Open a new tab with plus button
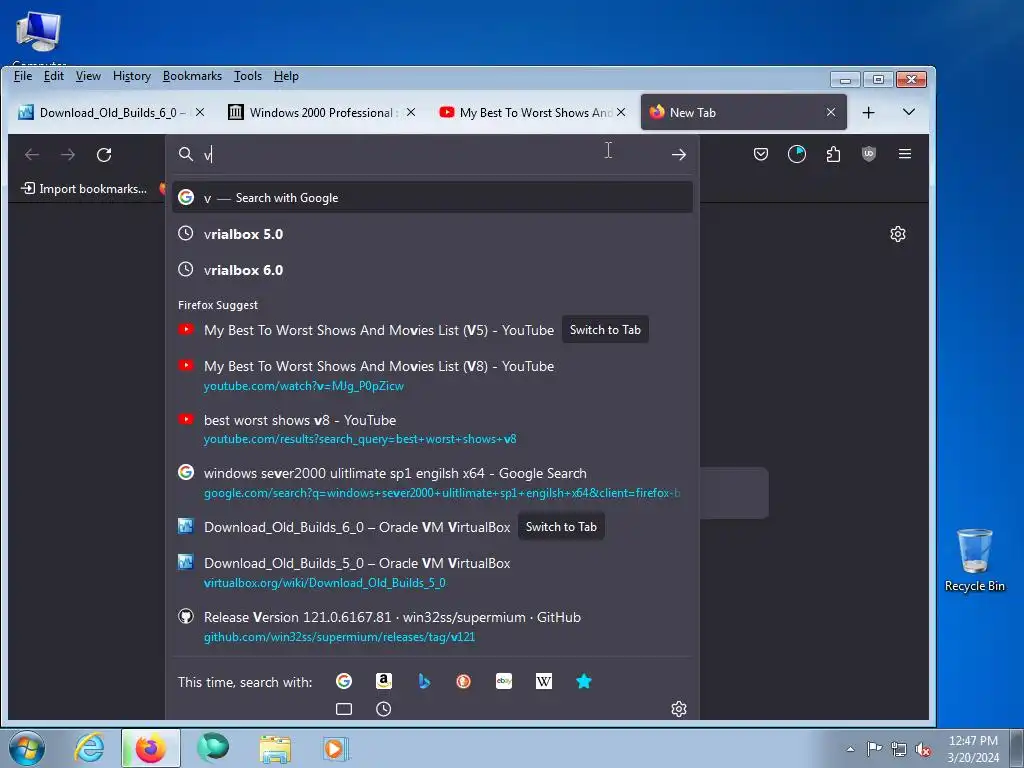The width and height of the screenshot is (1024, 768). pos(869,112)
